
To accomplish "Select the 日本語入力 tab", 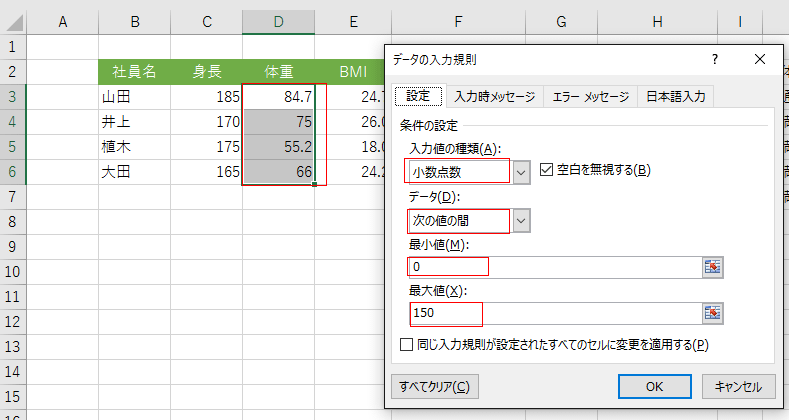I will (676, 97).
